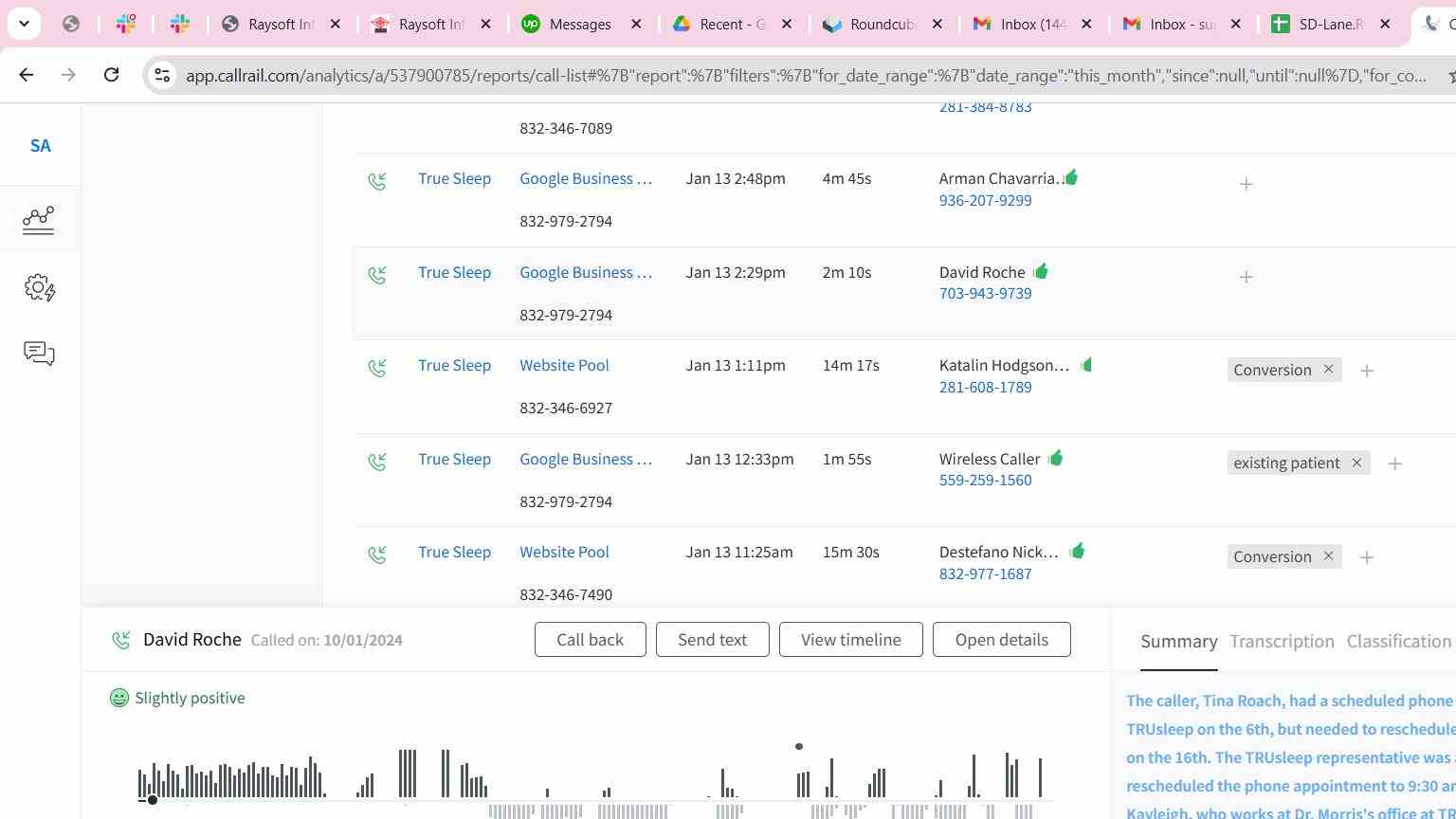
Task: Click the Open details button
Action: pyautogui.click(x=1001, y=640)
